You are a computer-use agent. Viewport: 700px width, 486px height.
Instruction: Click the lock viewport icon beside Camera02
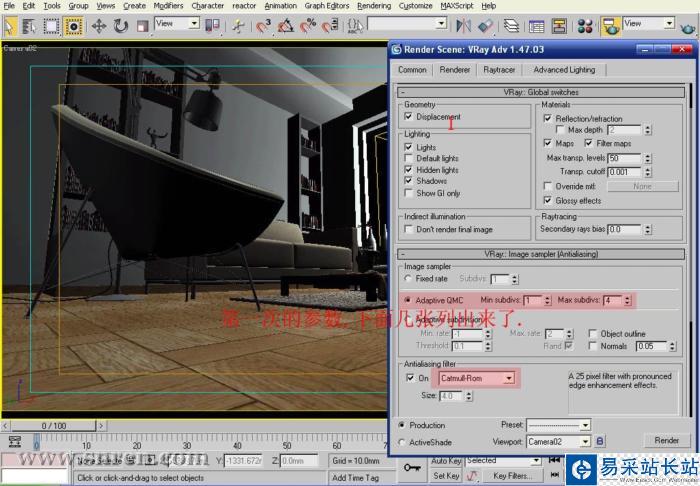point(600,441)
